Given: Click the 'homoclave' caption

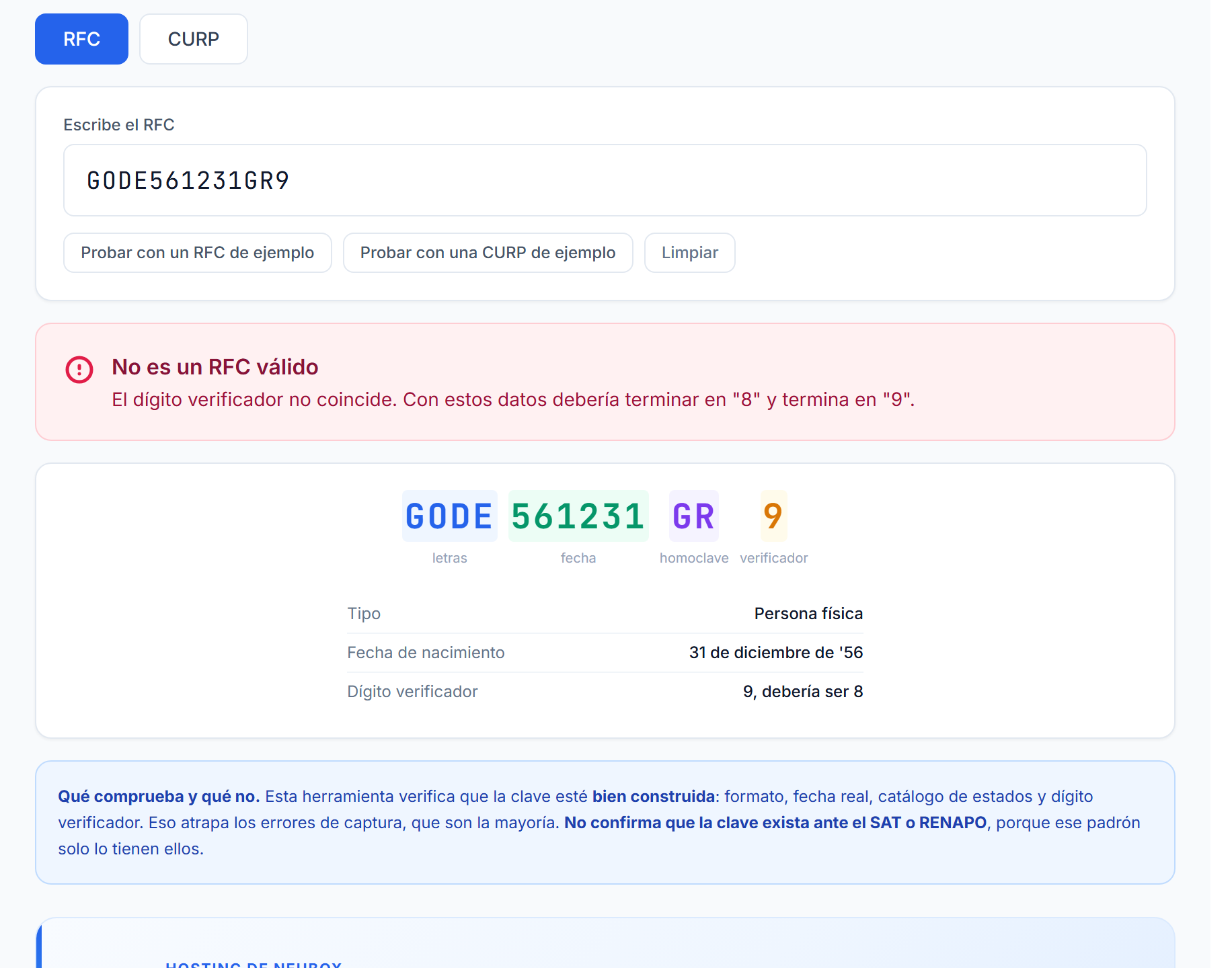Looking at the screenshot, I should 694,558.
